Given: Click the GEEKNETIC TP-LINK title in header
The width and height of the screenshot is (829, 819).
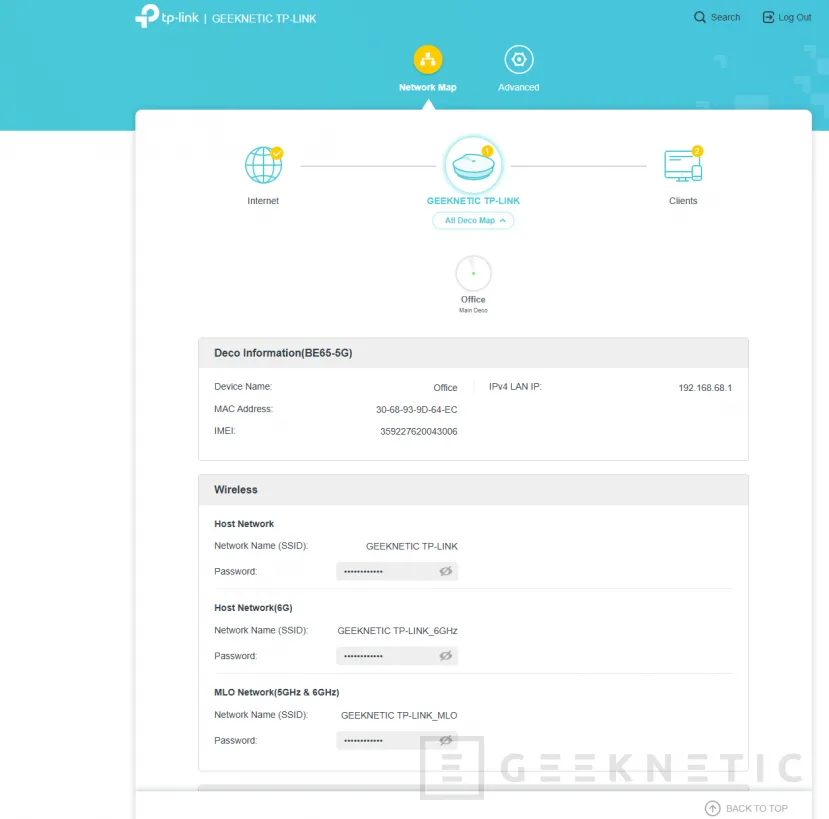Looking at the screenshot, I should click(x=264, y=19).
